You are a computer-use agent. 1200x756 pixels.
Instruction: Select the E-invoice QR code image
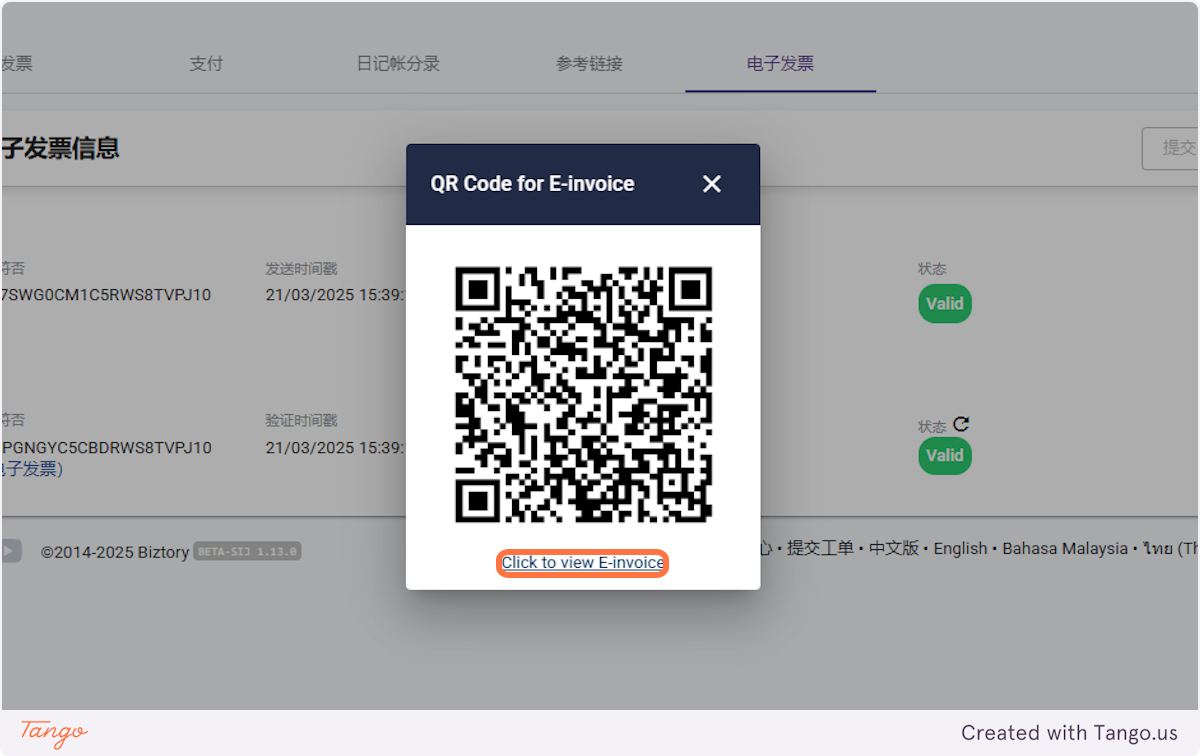click(x=583, y=394)
